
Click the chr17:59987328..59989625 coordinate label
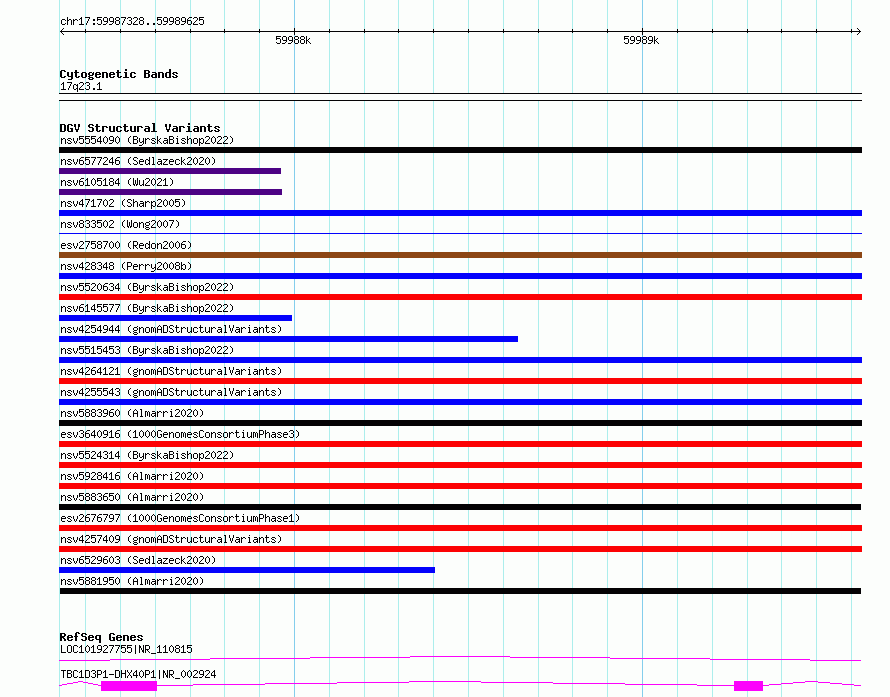tap(132, 22)
